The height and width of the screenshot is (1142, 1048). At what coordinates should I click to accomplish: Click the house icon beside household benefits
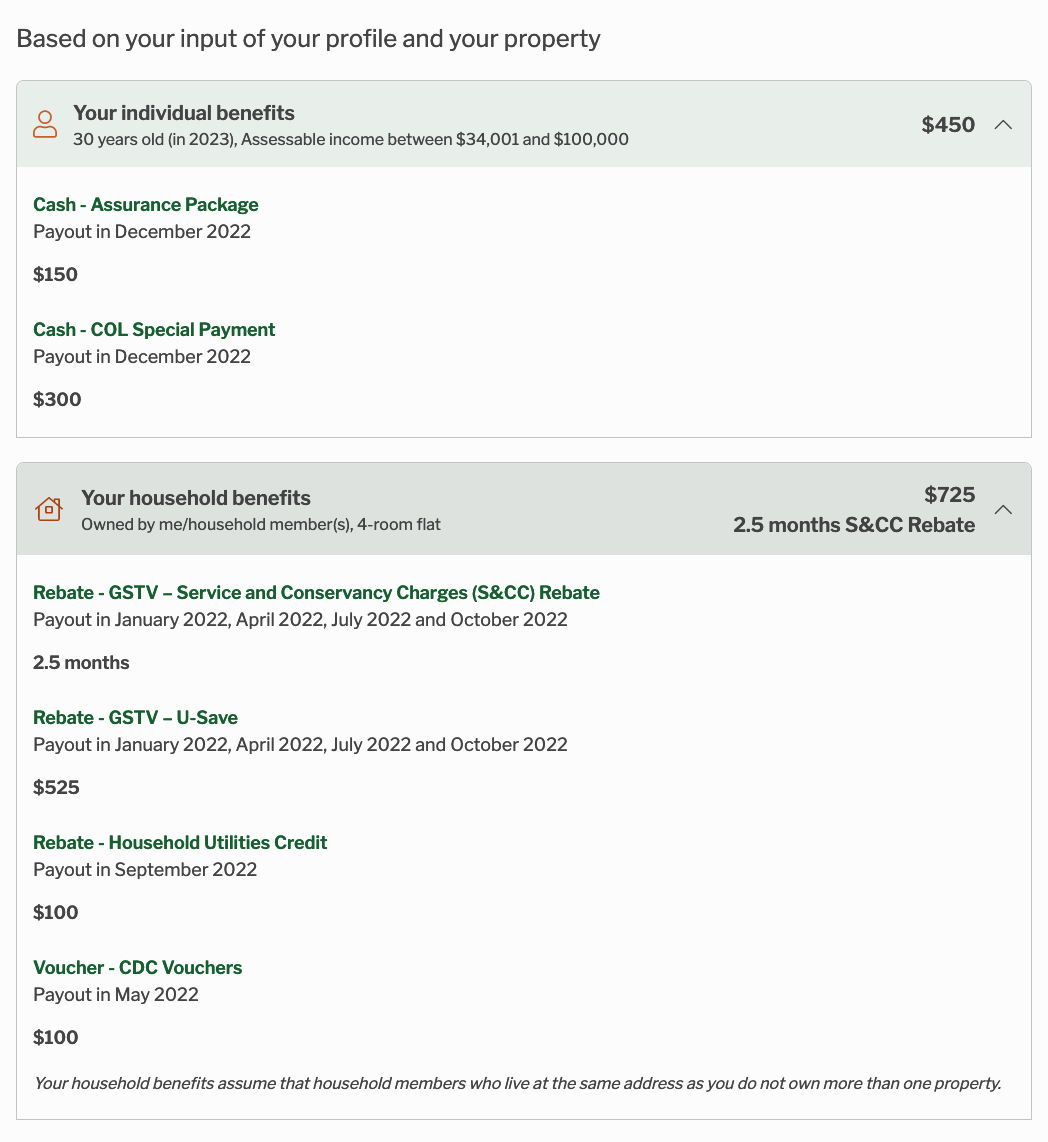[48, 509]
